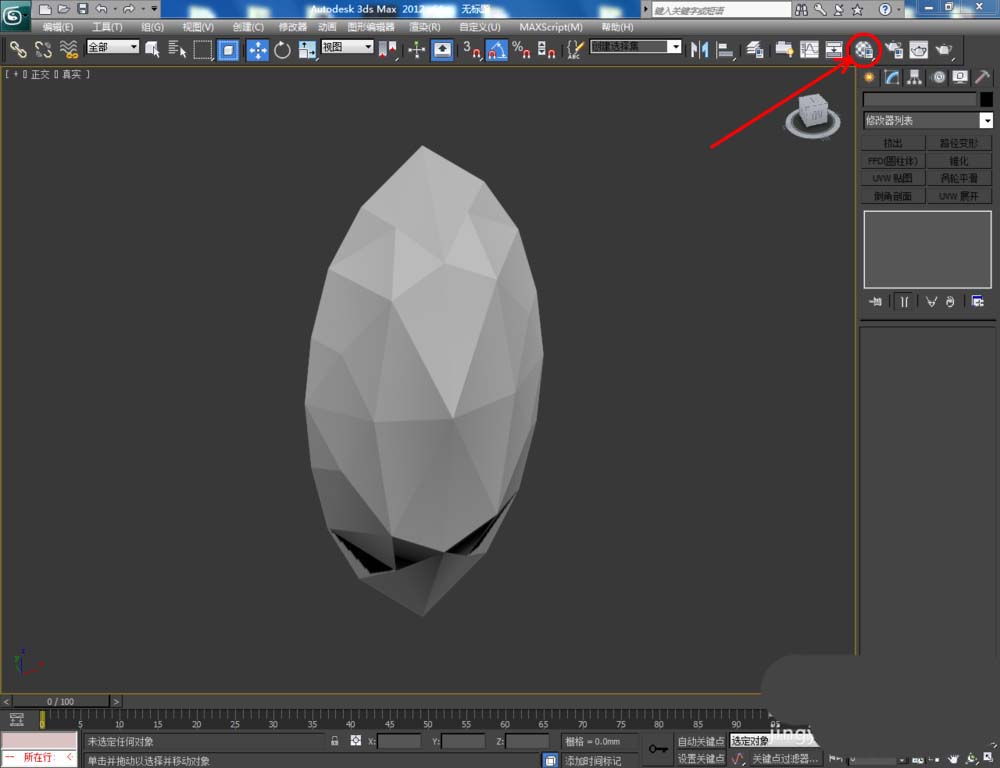
Task: Open the Curve Editor icon
Action: tap(809, 49)
